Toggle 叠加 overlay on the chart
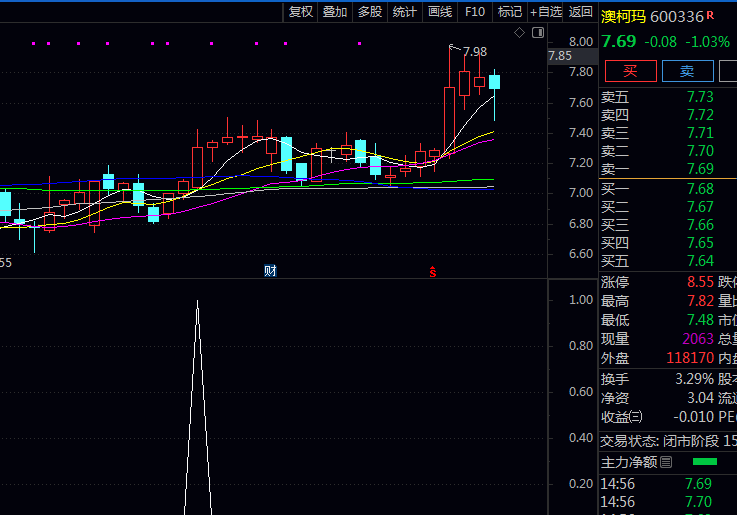The width and height of the screenshot is (737, 515). 335,12
